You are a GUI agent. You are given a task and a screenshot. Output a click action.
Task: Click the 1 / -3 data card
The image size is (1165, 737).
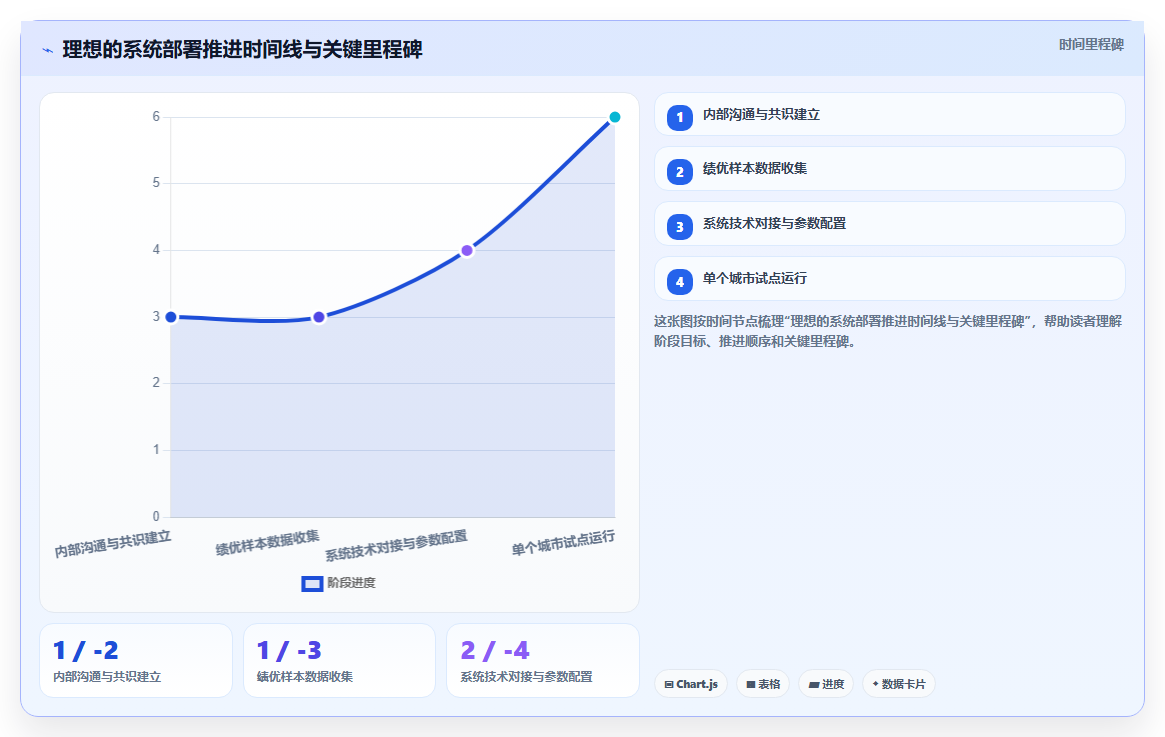pos(340,660)
